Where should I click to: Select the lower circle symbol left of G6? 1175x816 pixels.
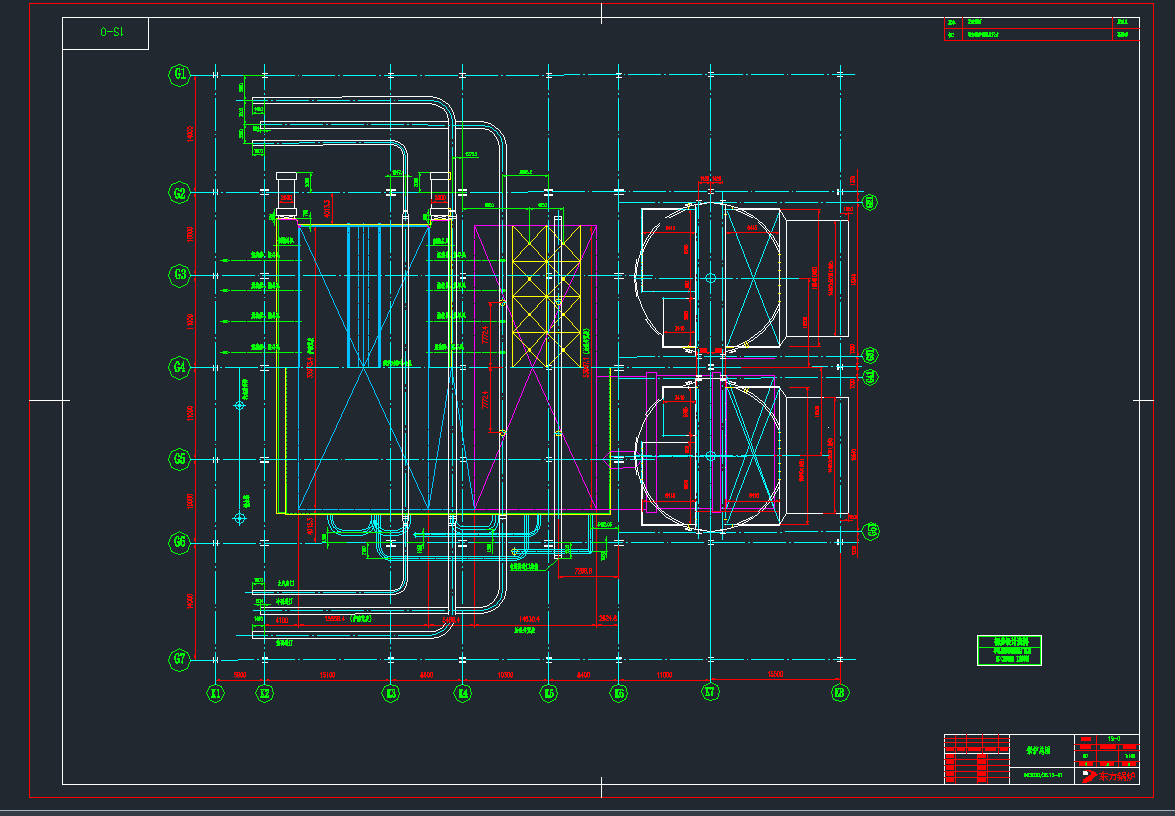click(240, 518)
